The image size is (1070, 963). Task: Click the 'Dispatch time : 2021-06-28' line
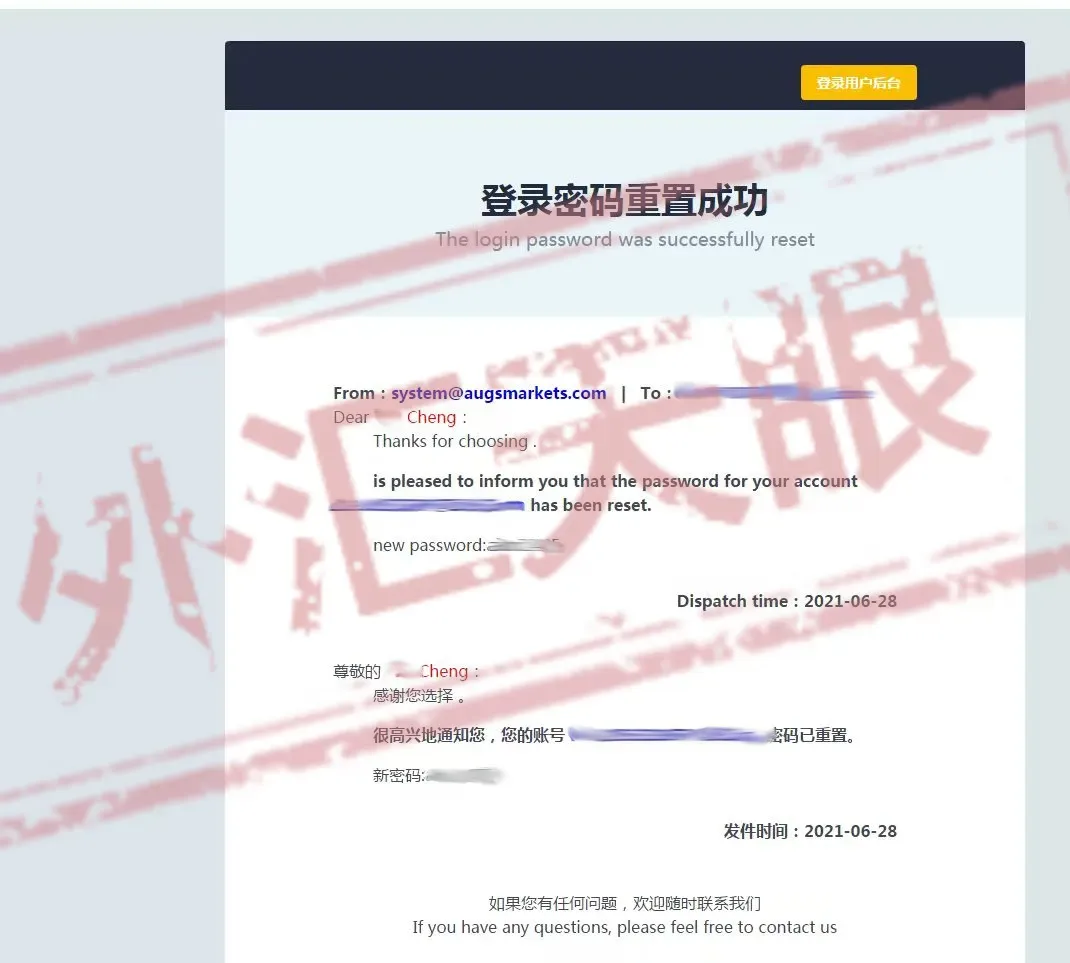click(786, 601)
